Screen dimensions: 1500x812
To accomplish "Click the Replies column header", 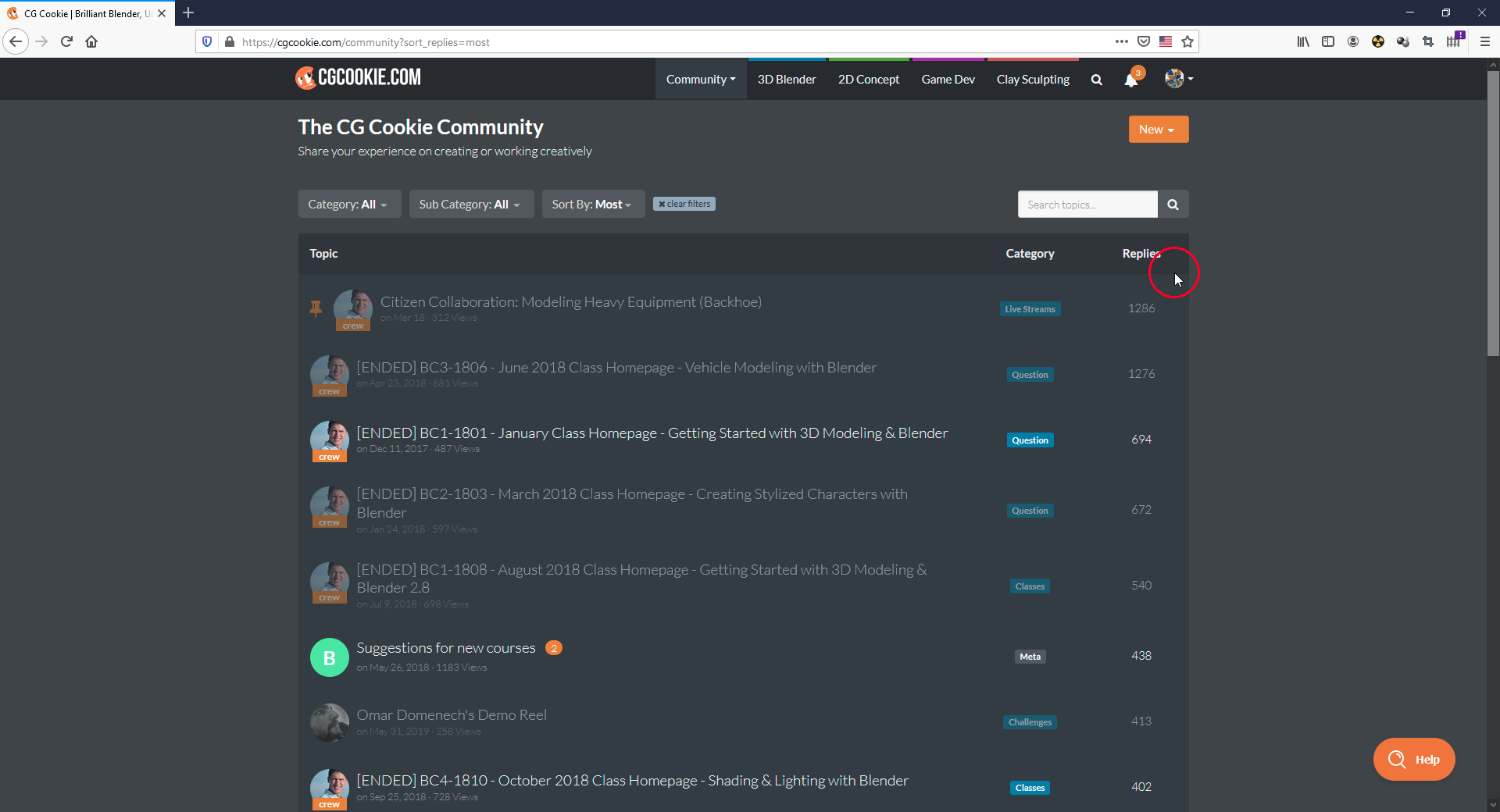I will pos(1141,254).
